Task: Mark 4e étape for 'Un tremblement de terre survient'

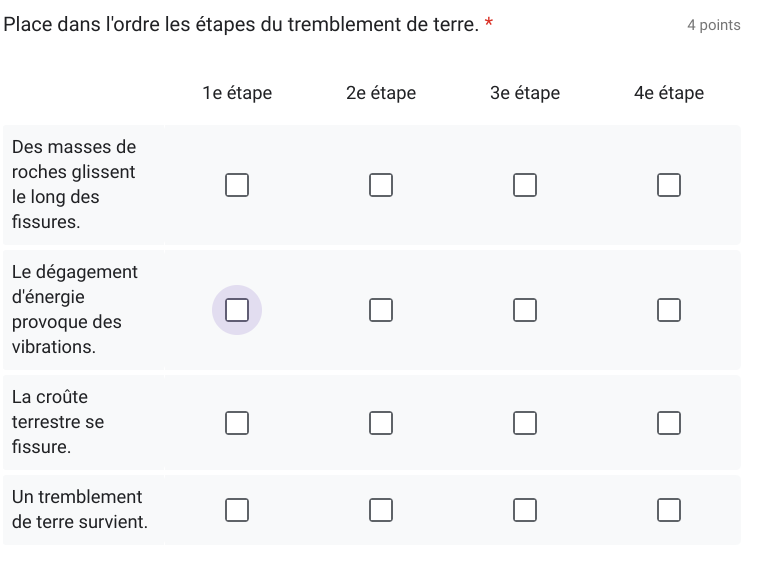Action: [x=669, y=510]
